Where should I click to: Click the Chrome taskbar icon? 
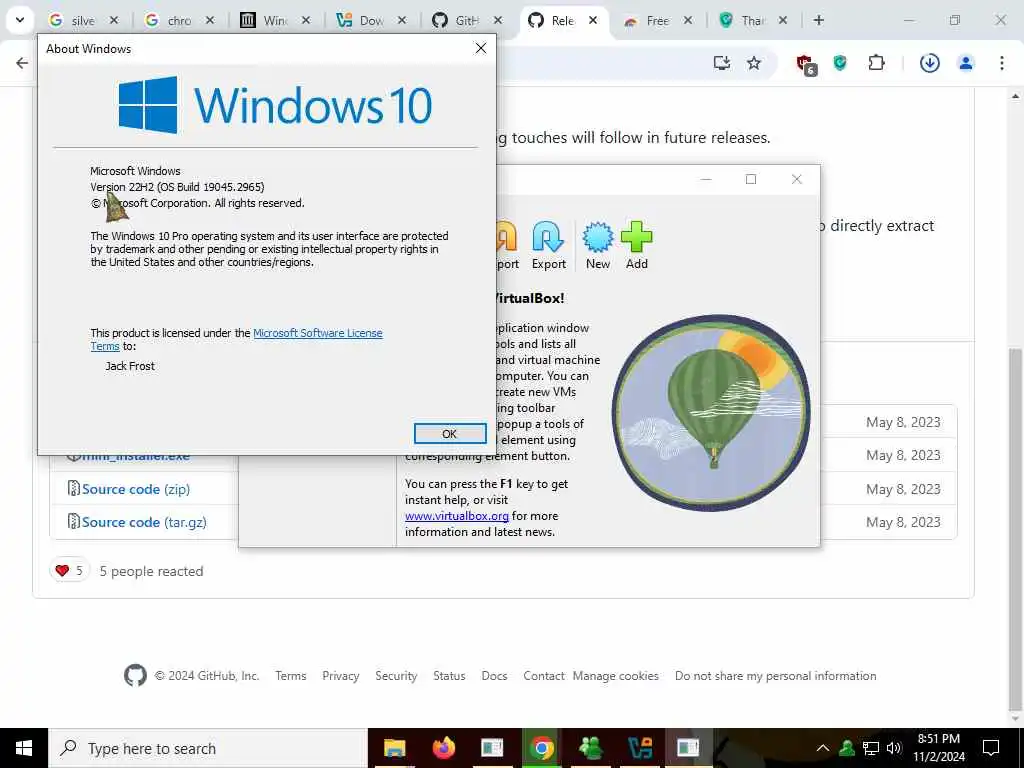[x=541, y=748]
